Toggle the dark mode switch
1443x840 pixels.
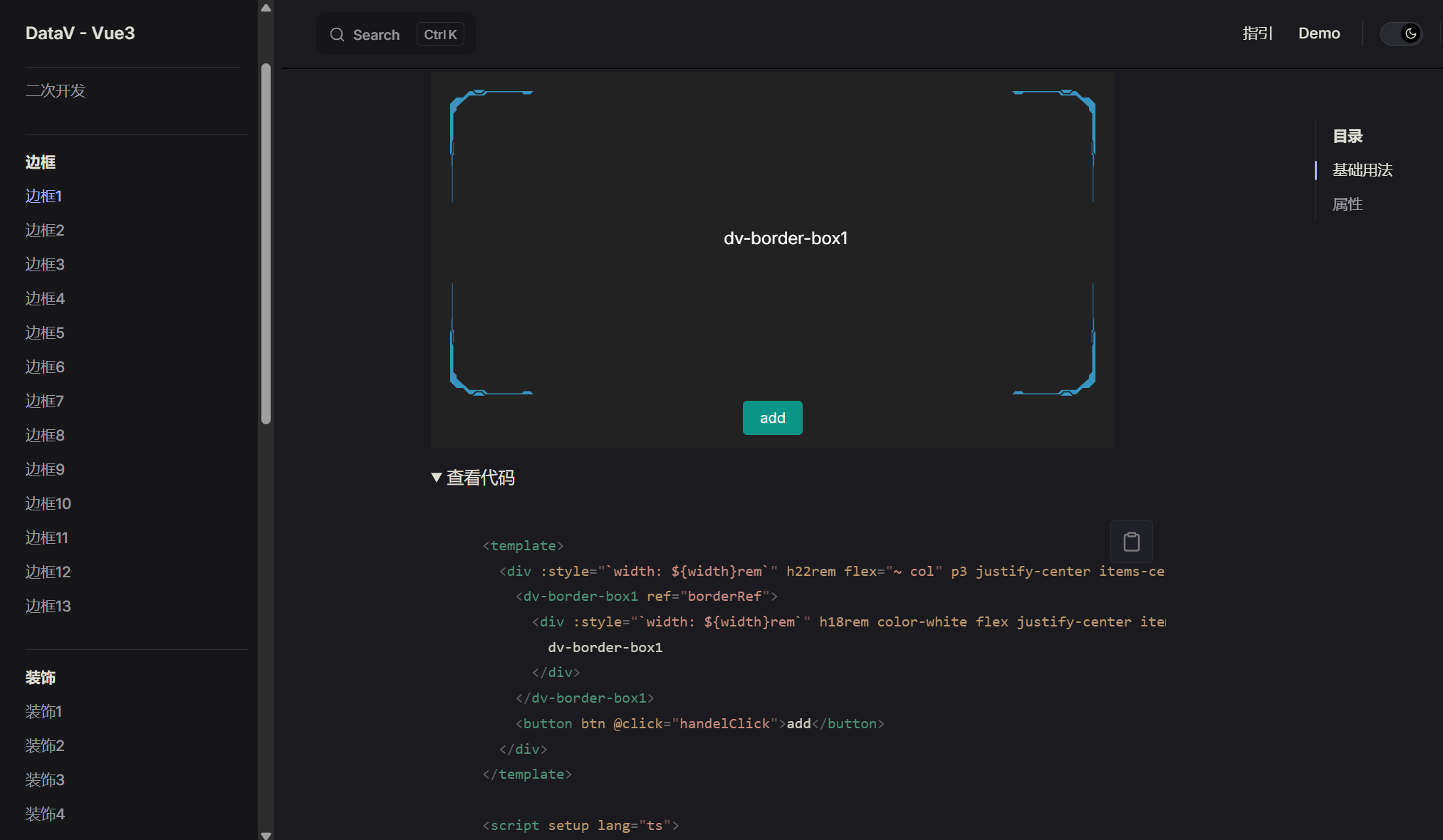pyautogui.click(x=1401, y=33)
